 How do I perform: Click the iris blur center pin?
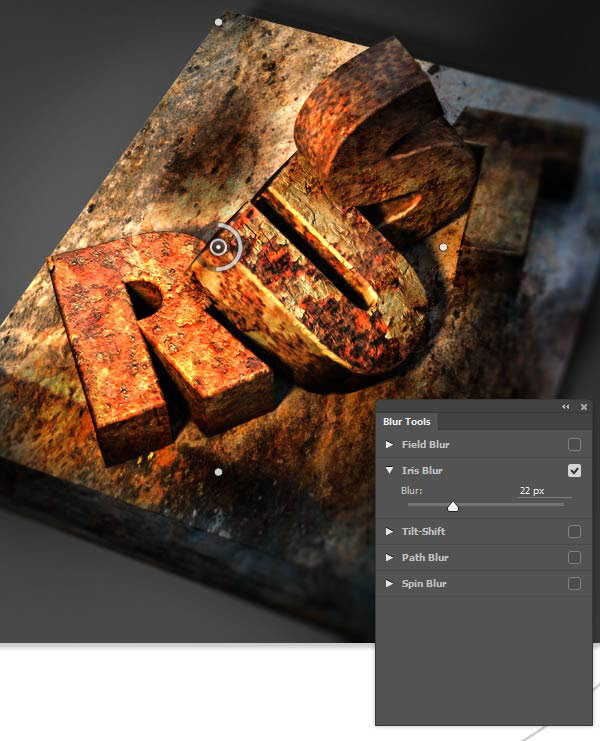coord(218,247)
